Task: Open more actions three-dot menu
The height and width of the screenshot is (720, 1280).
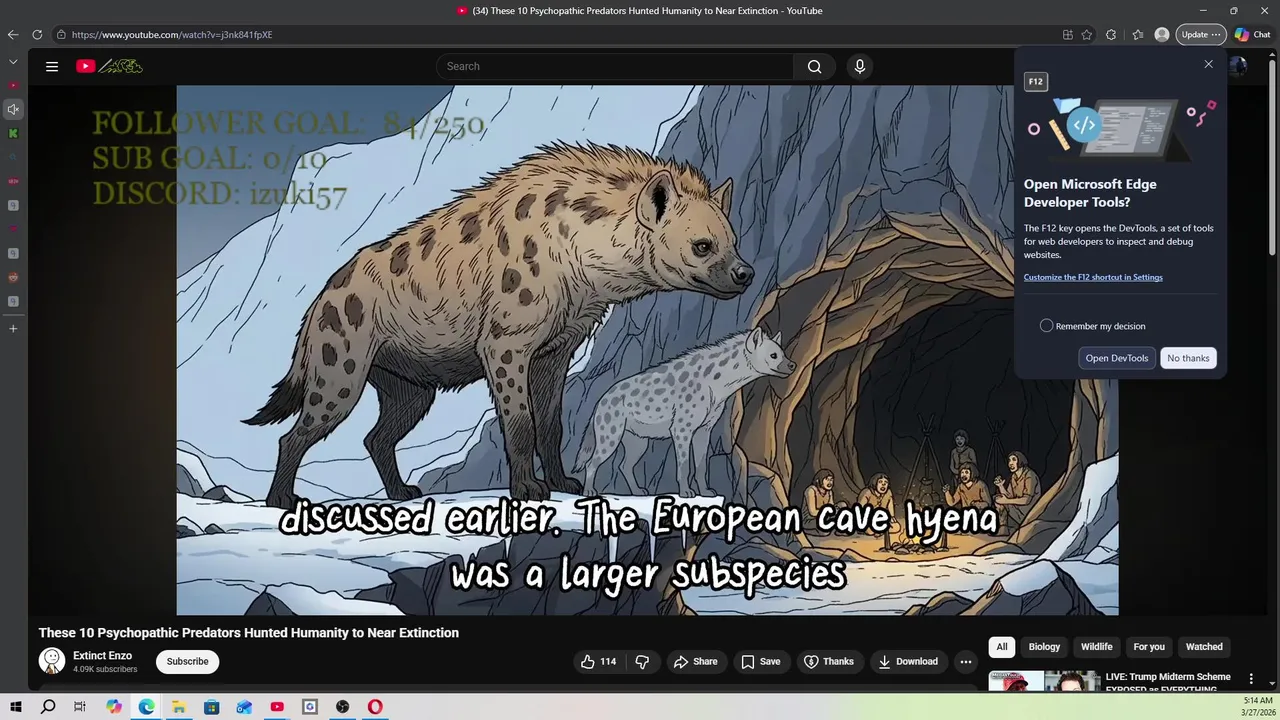Action: tap(965, 661)
